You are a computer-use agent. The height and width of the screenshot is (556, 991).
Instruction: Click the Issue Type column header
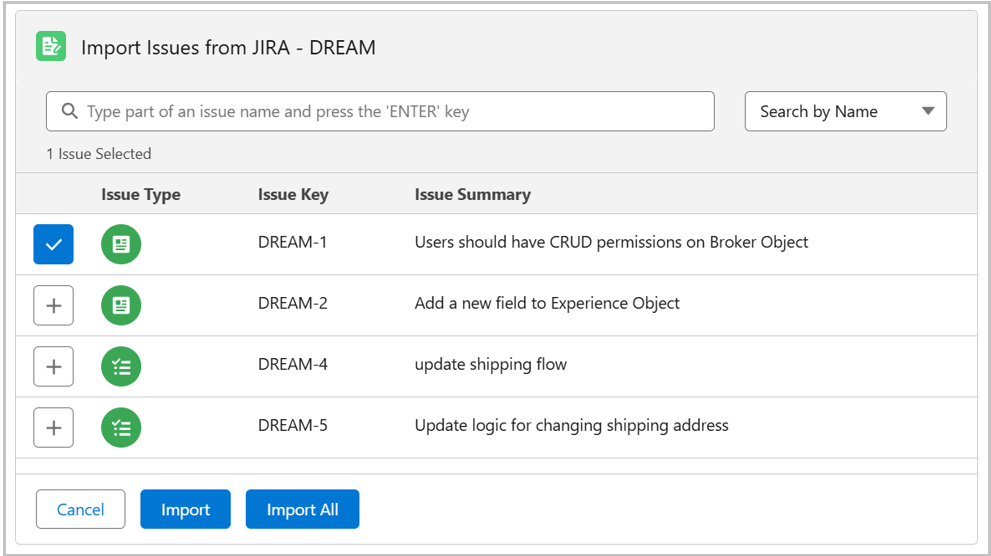(x=141, y=195)
